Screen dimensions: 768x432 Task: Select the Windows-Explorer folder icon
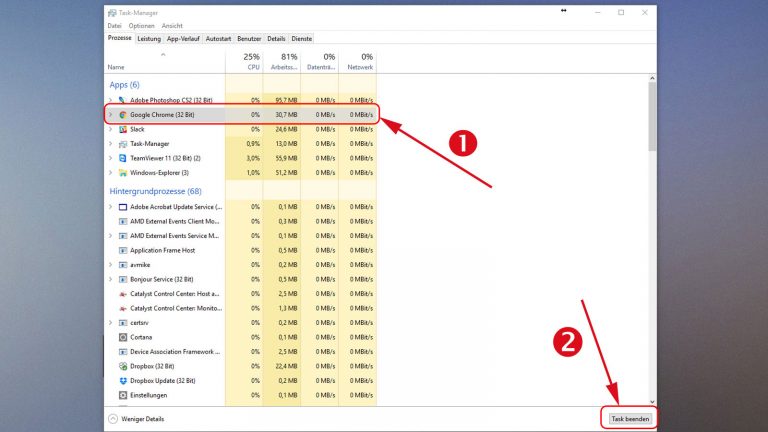pos(122,172)
